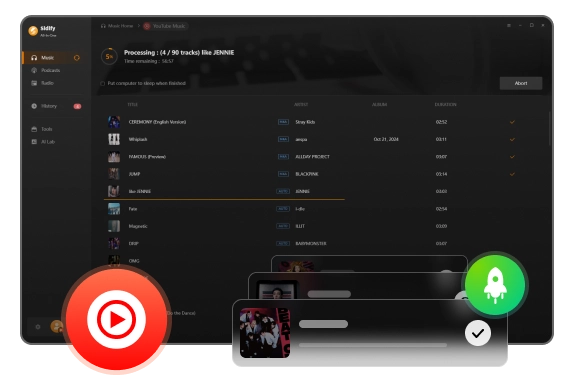Click the format badge on the JUMP row
The image size is (575, 378).
click(x=283, y=174)
